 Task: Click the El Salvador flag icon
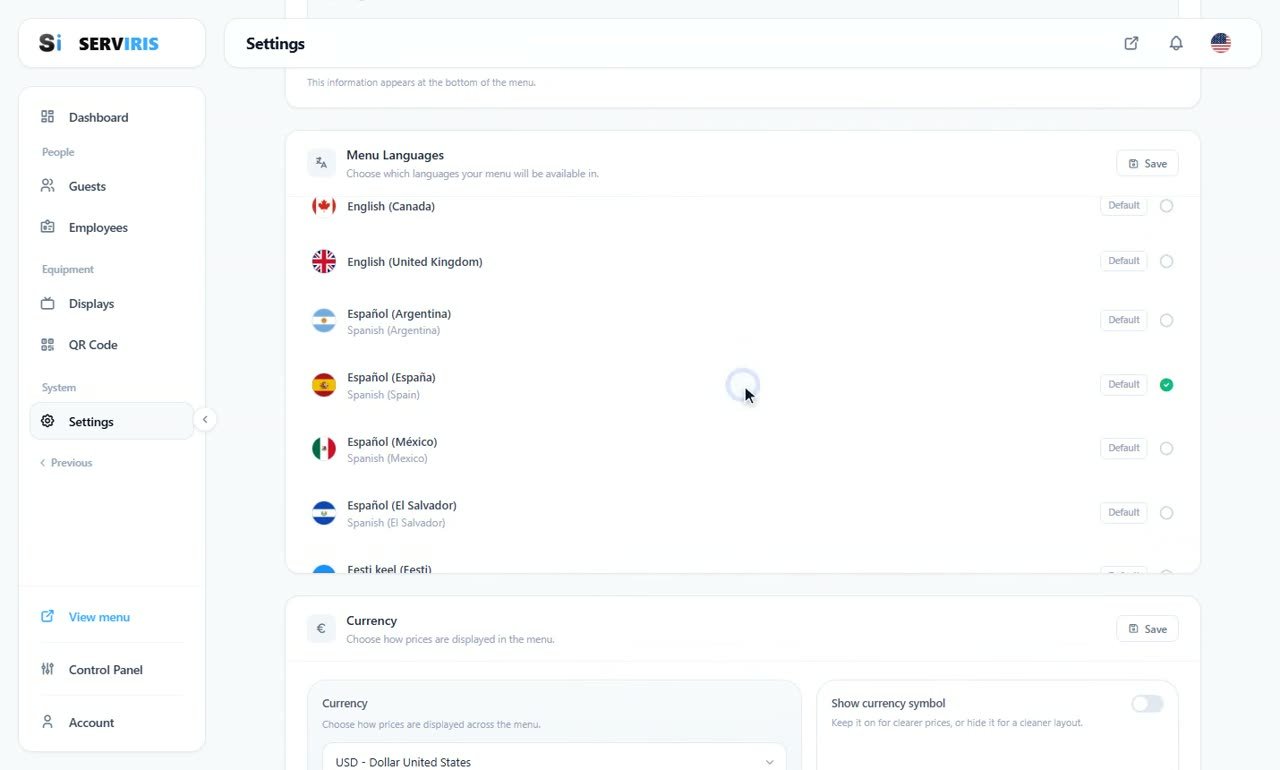324,513
